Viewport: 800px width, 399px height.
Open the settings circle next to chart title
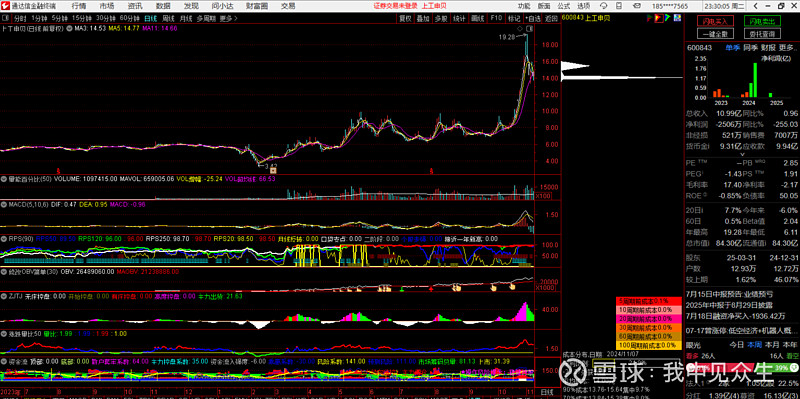point(69,29)
